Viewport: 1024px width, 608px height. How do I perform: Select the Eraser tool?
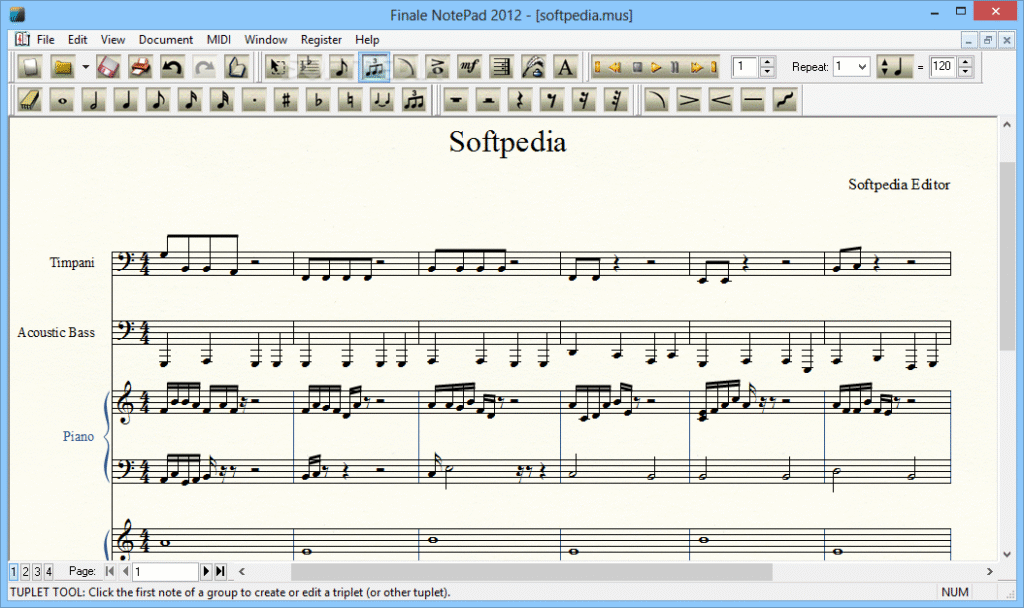pyautogui.click(x=29, y=100)
